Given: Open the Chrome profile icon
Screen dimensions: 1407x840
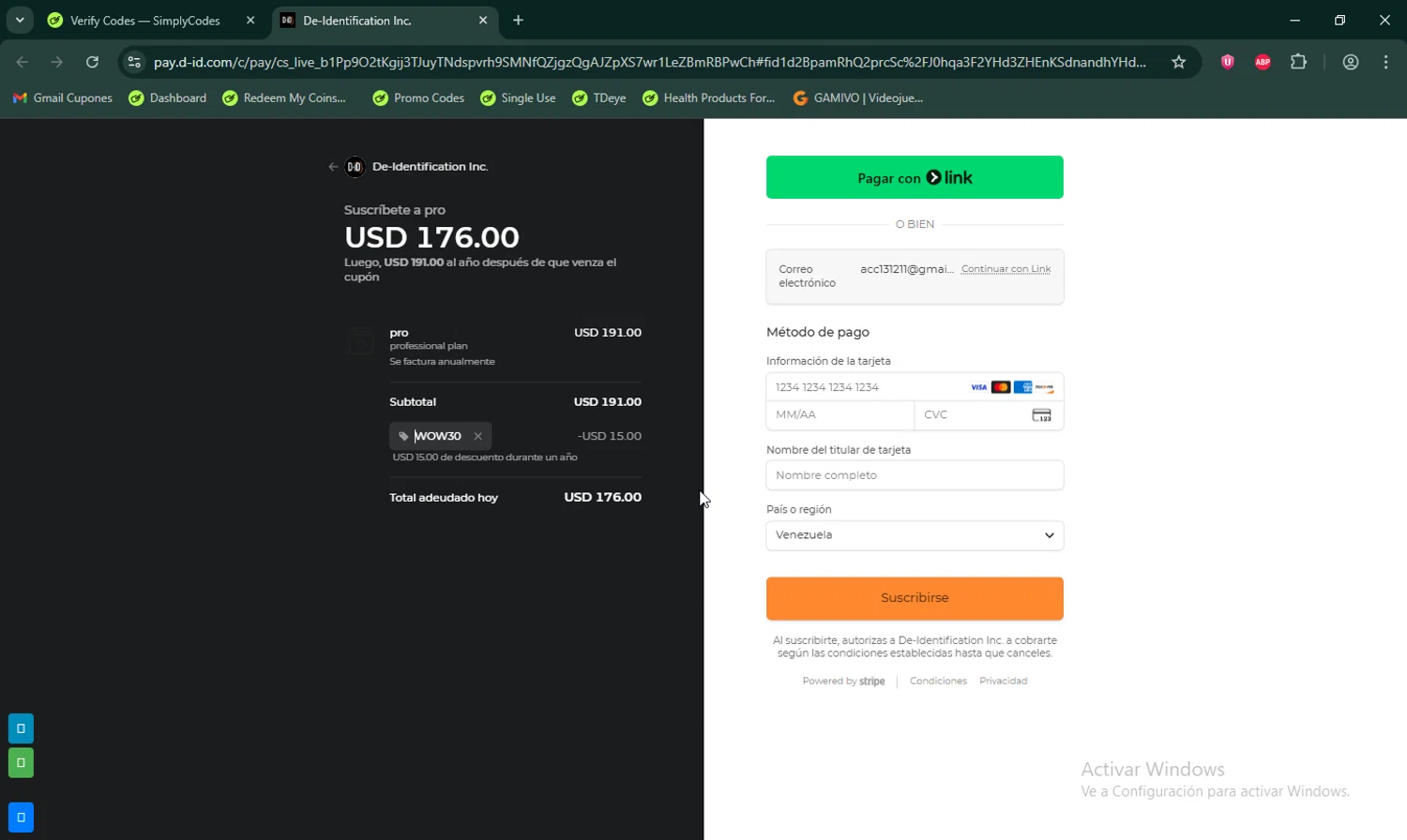Looking at the screenshot, I should tap(1351, 62).
